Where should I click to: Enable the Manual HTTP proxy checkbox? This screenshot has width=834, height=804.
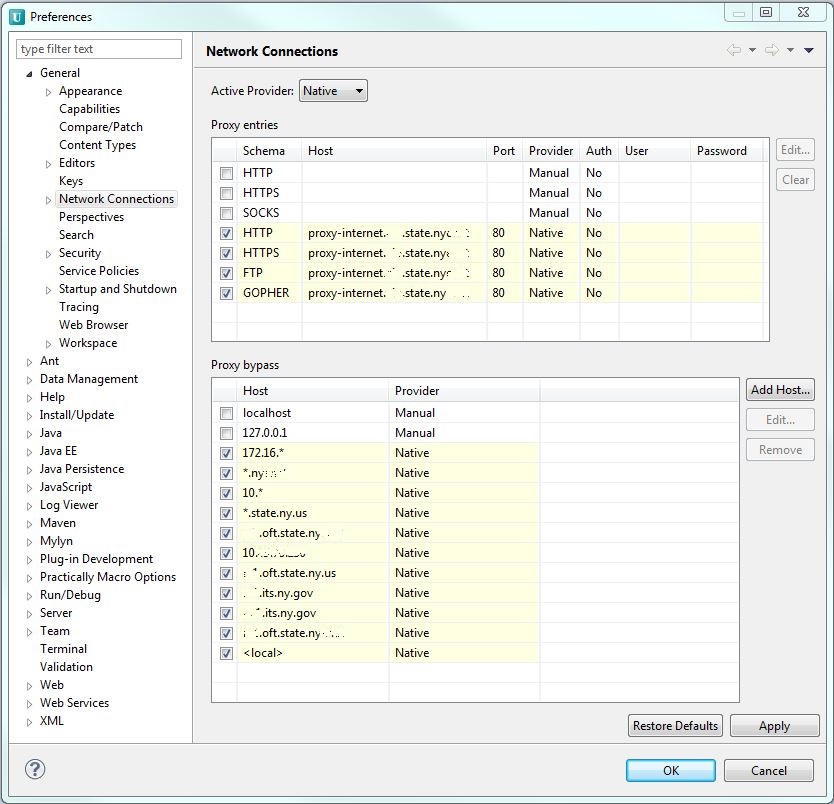click(227, 173)
